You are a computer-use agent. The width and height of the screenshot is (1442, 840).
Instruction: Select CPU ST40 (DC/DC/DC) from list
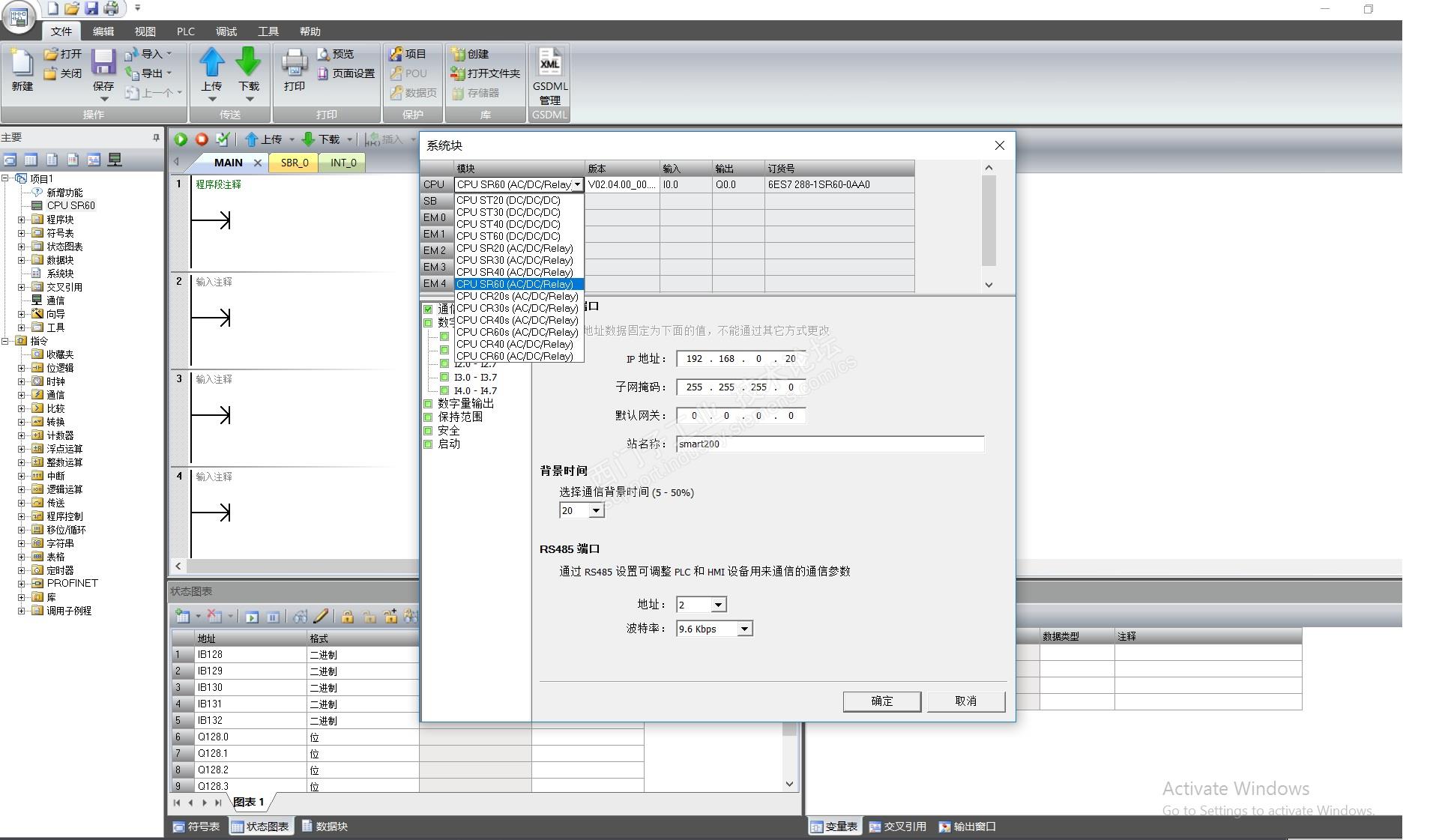click(x=508, y=224)
